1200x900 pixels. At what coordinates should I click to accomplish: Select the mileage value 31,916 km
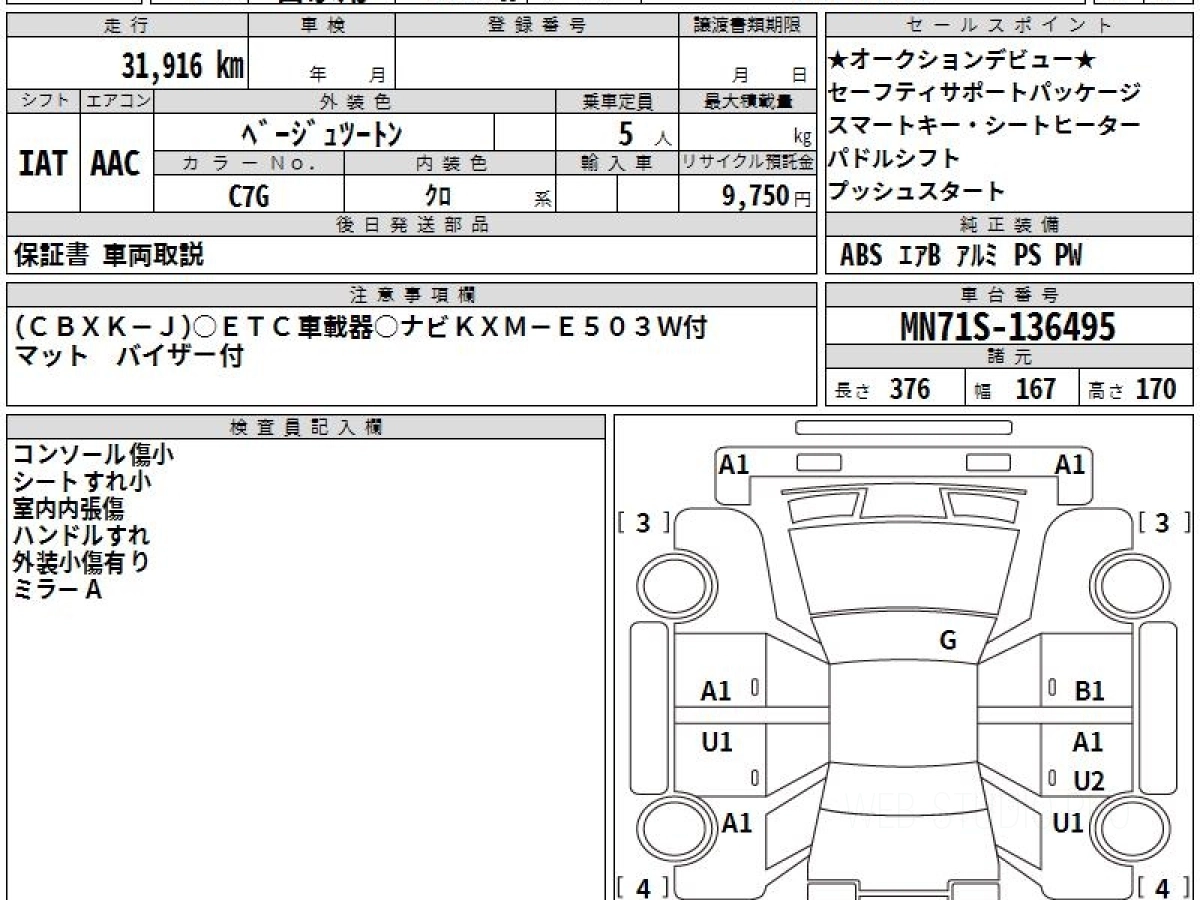point(182,66)
